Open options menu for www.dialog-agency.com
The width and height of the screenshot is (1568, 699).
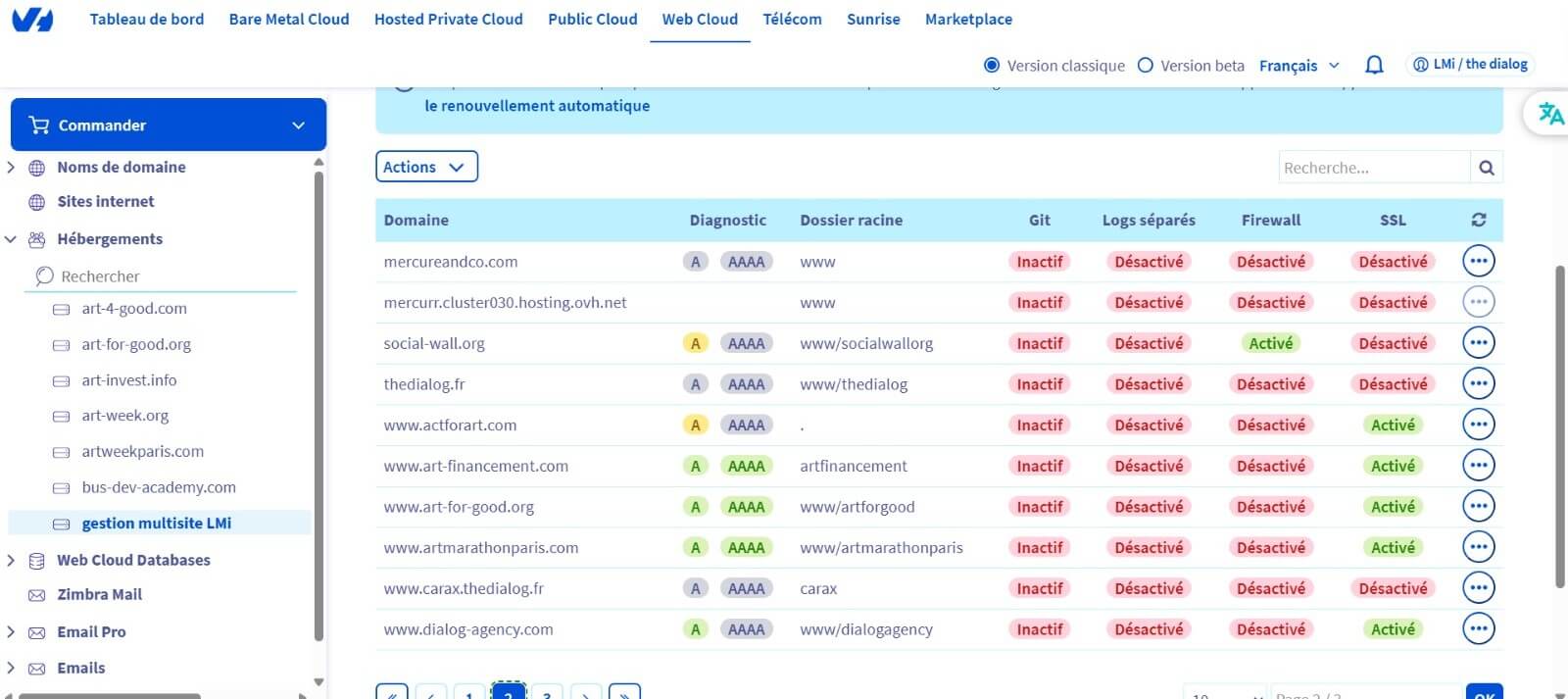click(1478, 628)
